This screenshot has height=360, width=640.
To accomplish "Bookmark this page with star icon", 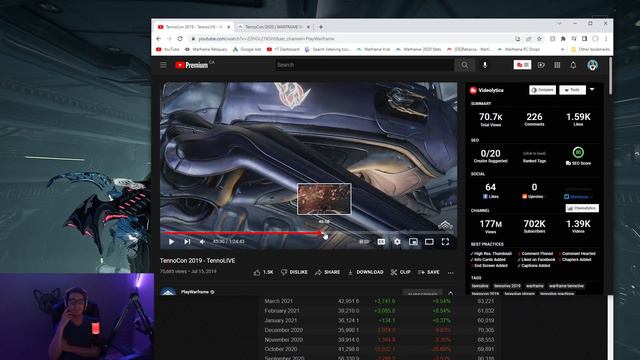I will tap(539, 39).
